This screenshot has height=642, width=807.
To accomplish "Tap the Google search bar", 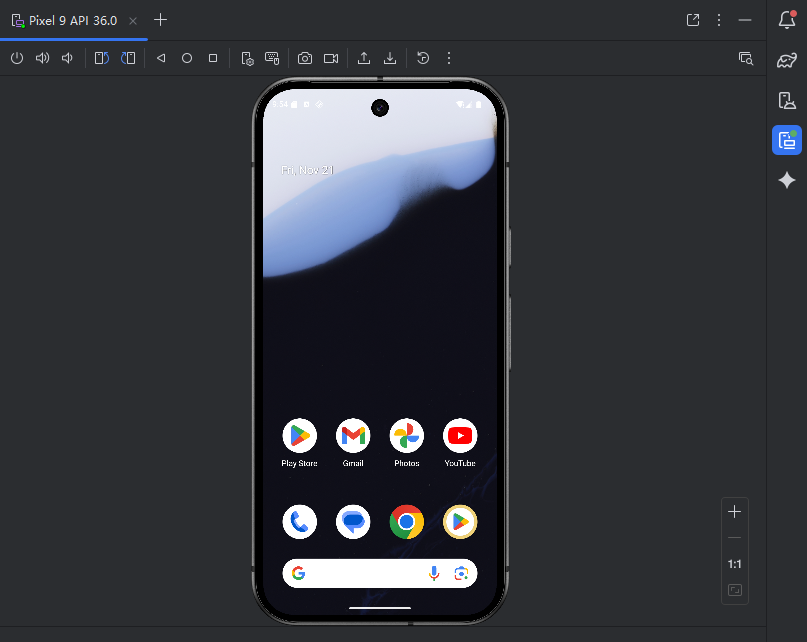I will (365, 573).
